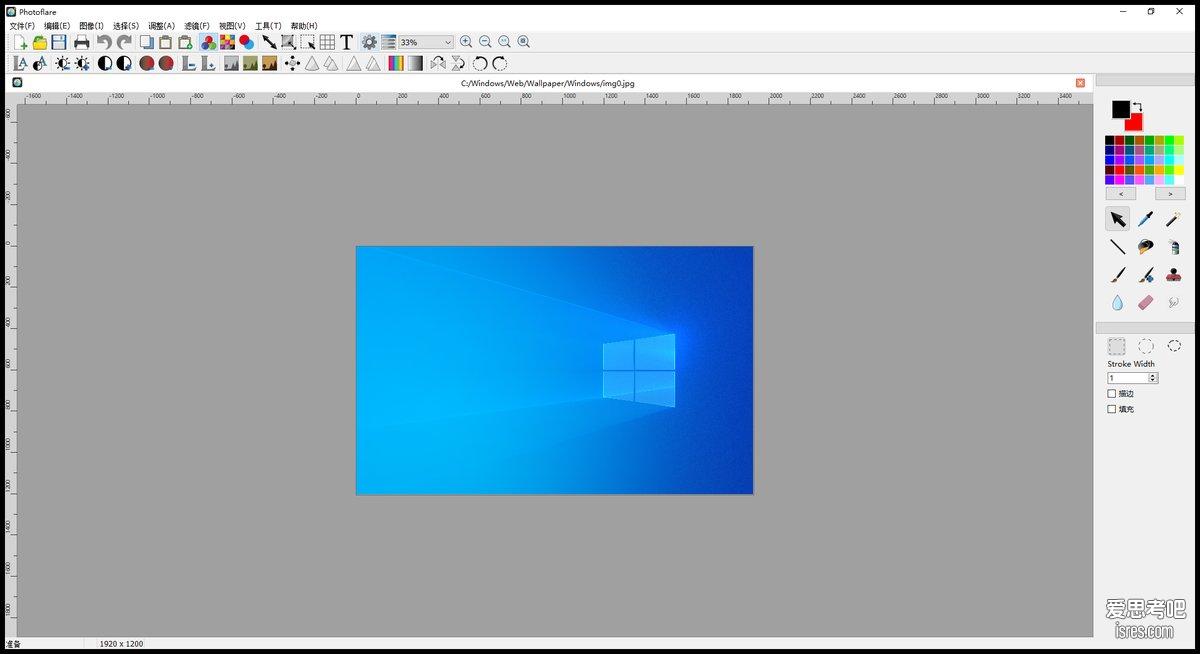This screenshot has width=1200, height=654.
Task: Go to previous palette with < button
Action: tap(1121, 194)
